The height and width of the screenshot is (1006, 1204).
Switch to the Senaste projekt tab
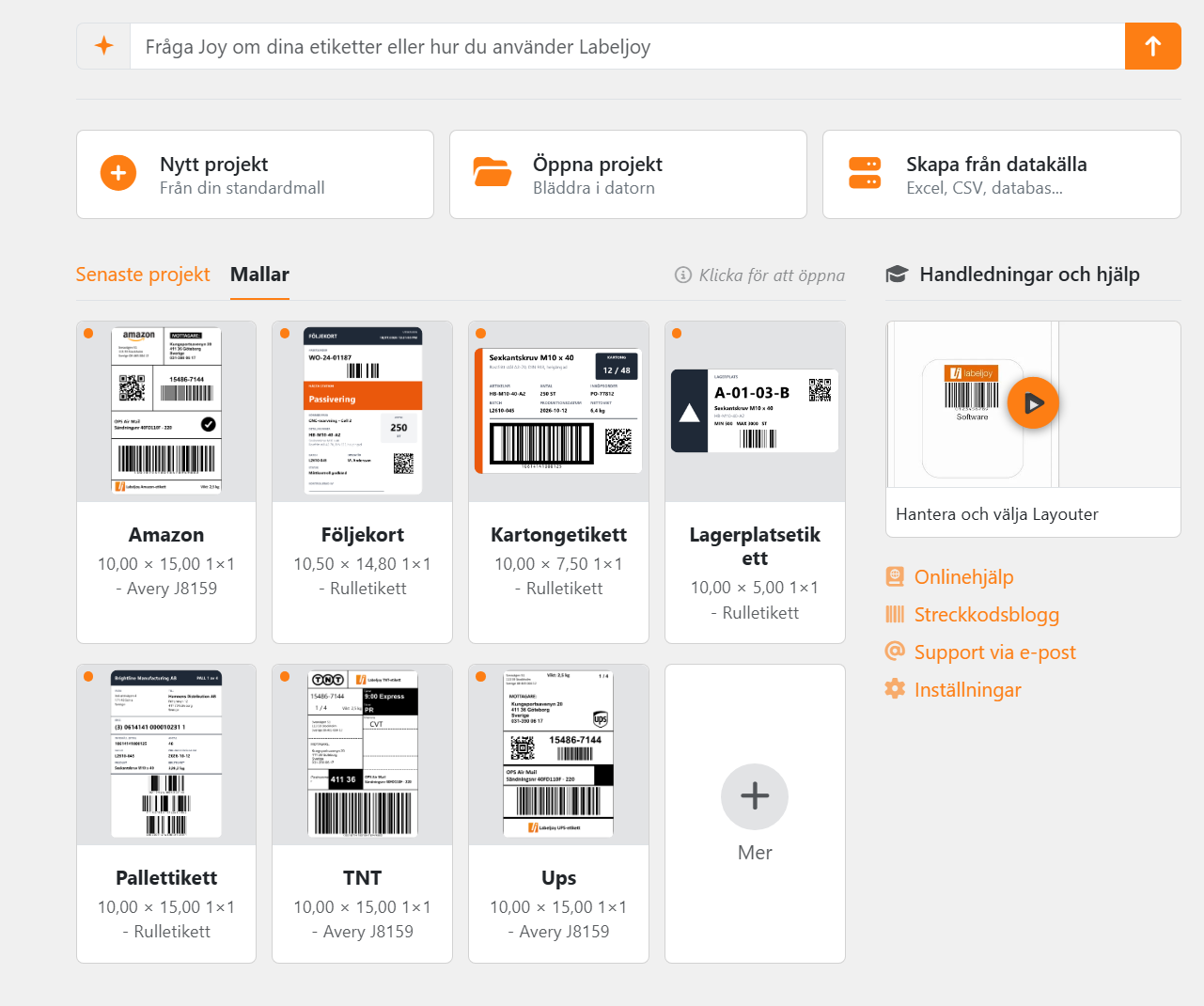[x=143, y=275]
